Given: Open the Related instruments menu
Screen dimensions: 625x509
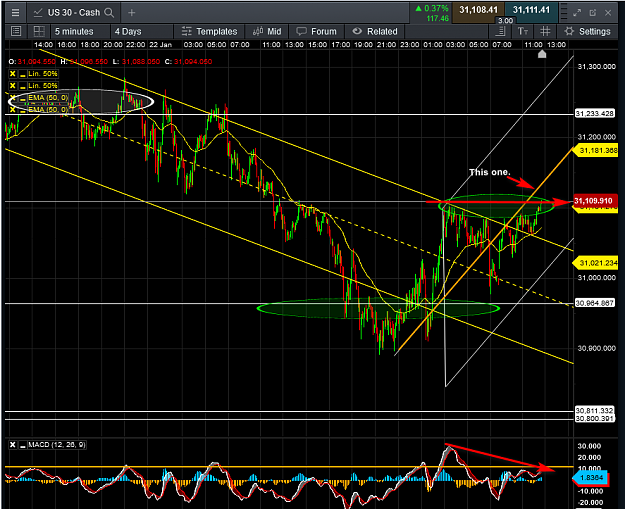Looking at the screenshot, I should [x=375, y=31].
